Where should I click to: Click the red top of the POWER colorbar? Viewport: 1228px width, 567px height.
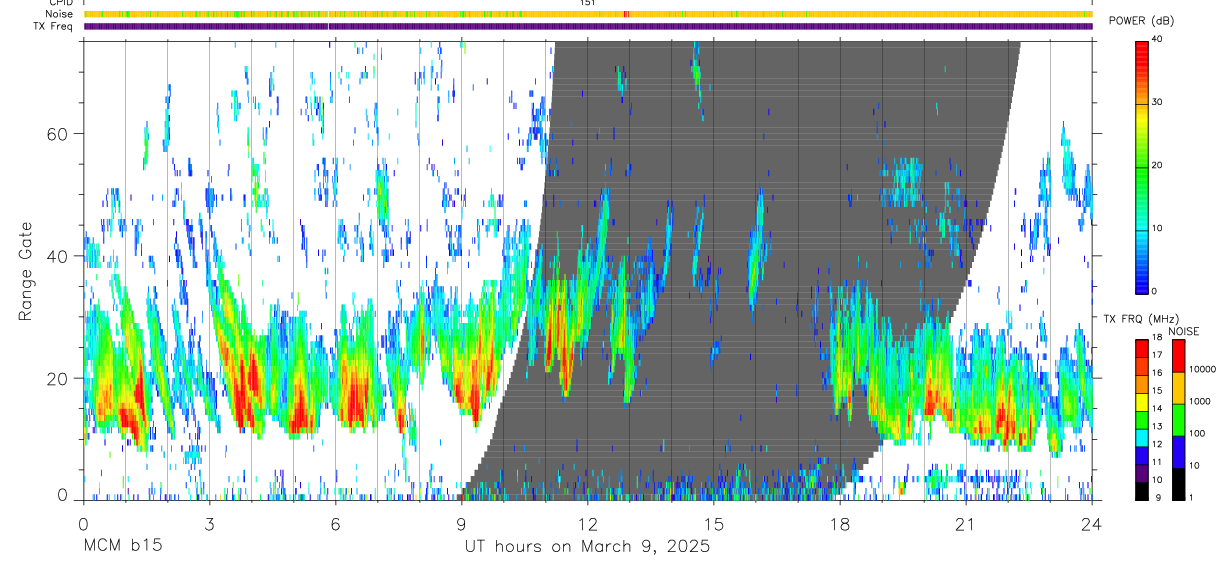click(x=1141, y=50)
